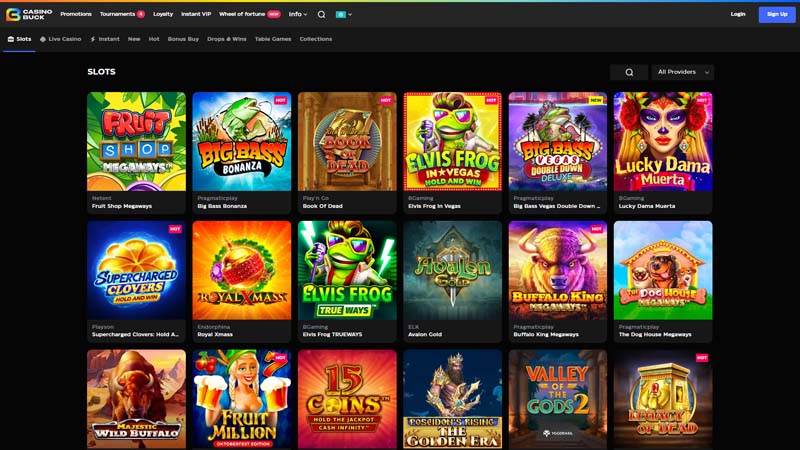Click the Playson provider label
The height and width of the screenshot is (450, 800).
103,327
